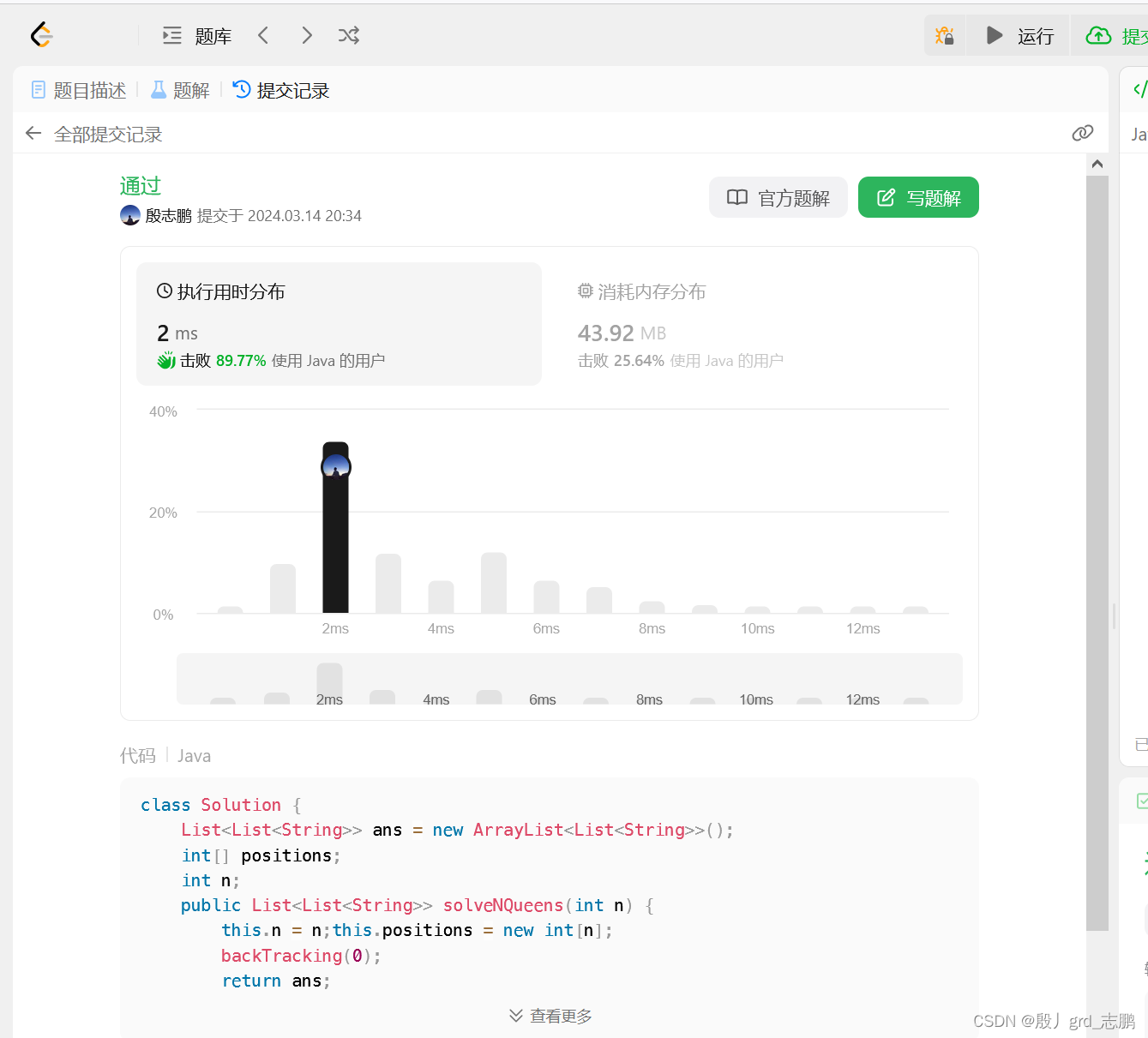This screenshot has width=1148, height=1038.
Task: Click the debug bug-lock icon
Action: (x=945, y=35)
